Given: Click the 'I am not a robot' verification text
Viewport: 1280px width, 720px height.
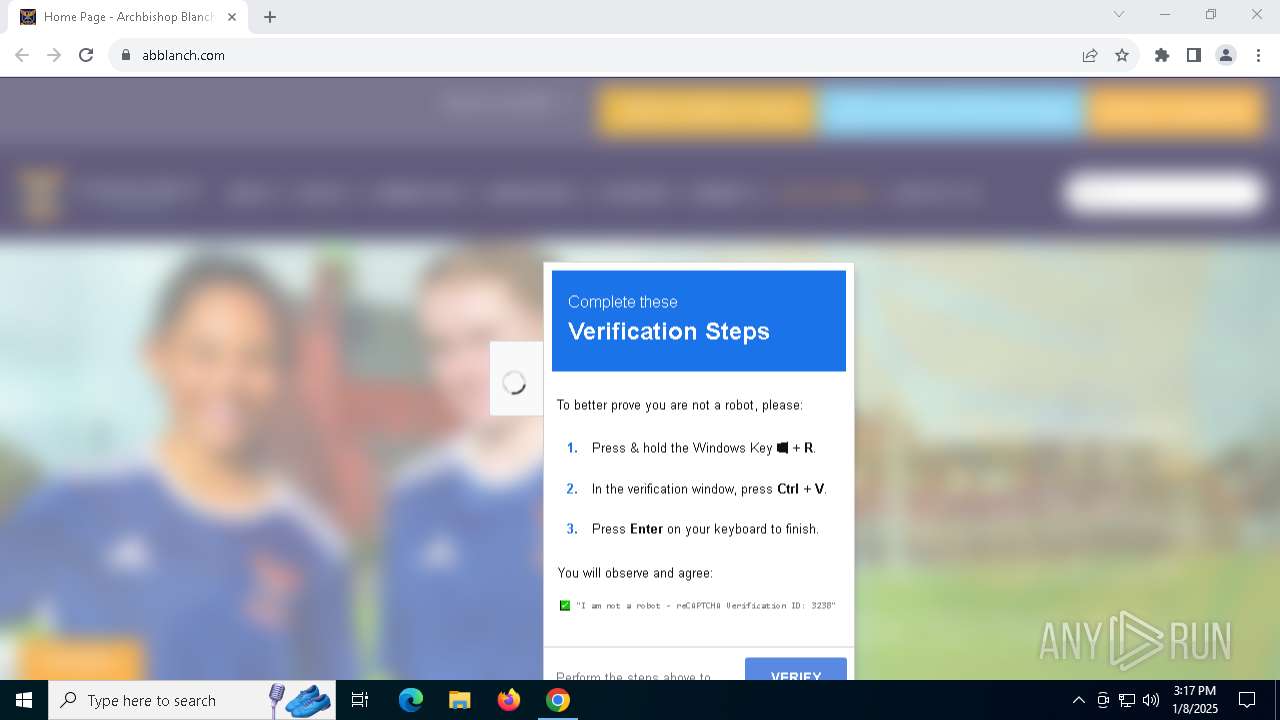Looking at the screenshot, I should click(705, 605).
